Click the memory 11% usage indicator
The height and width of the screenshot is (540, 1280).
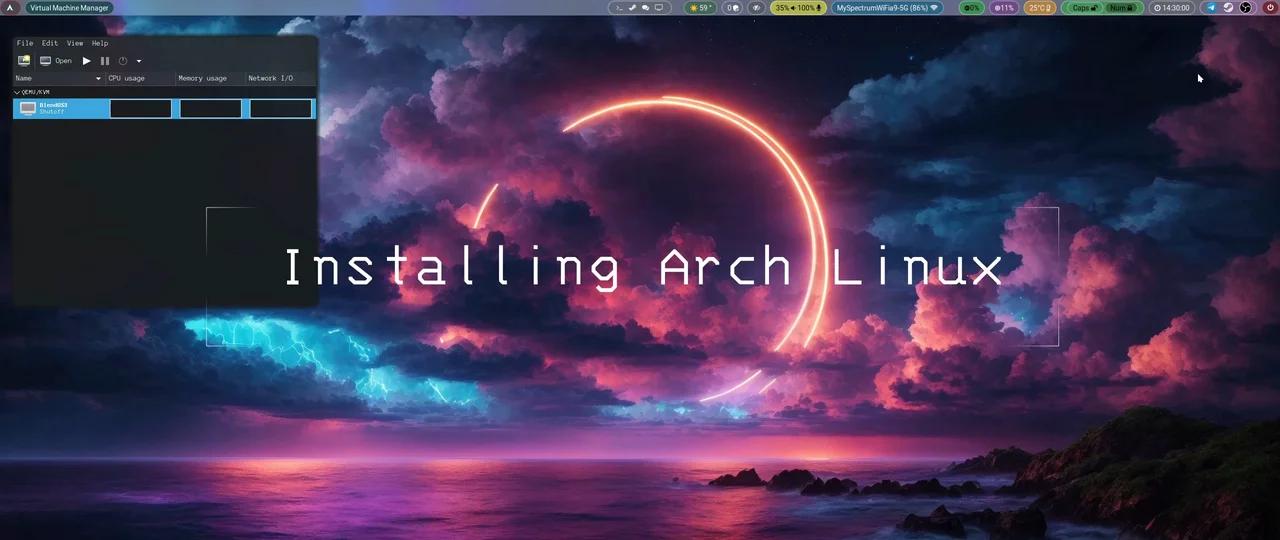(x=1003, y=7)
